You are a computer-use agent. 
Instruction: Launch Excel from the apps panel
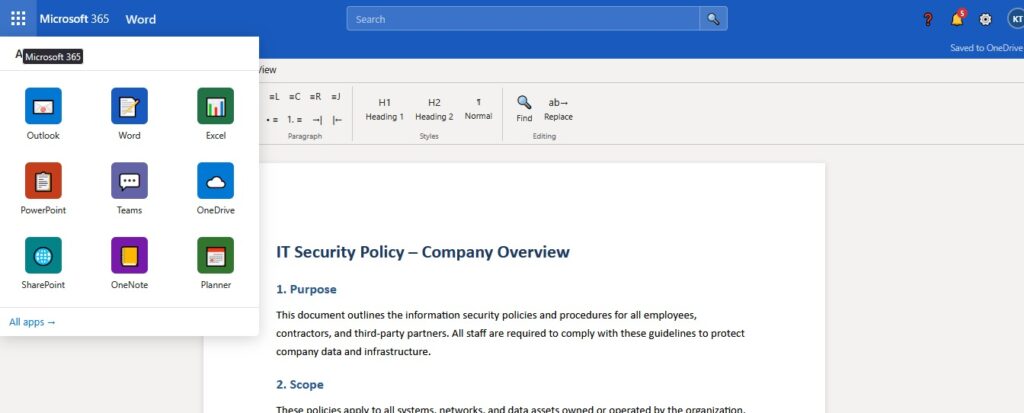click(216, 114)
